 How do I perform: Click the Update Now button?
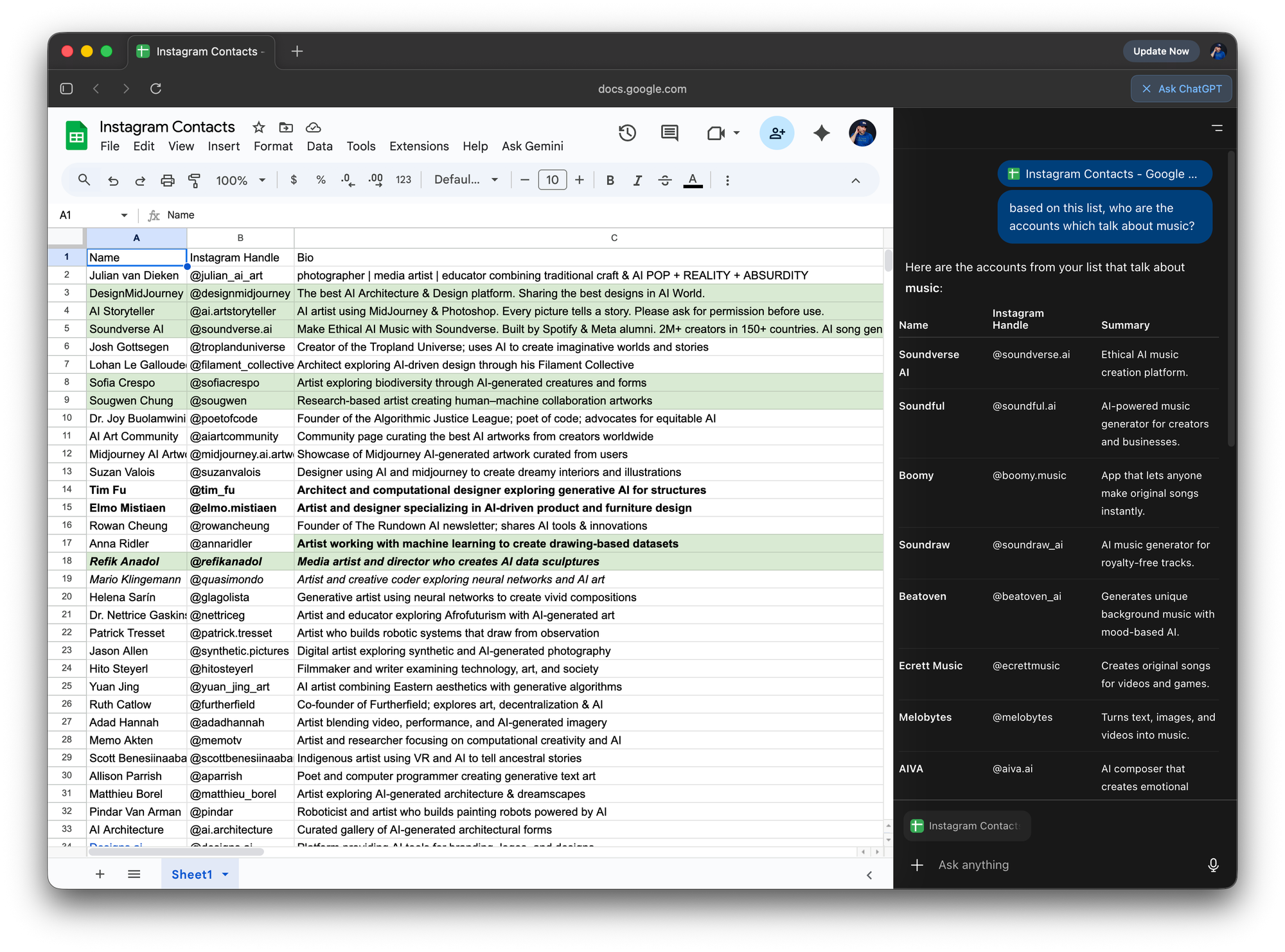(x=1160, y=51)
